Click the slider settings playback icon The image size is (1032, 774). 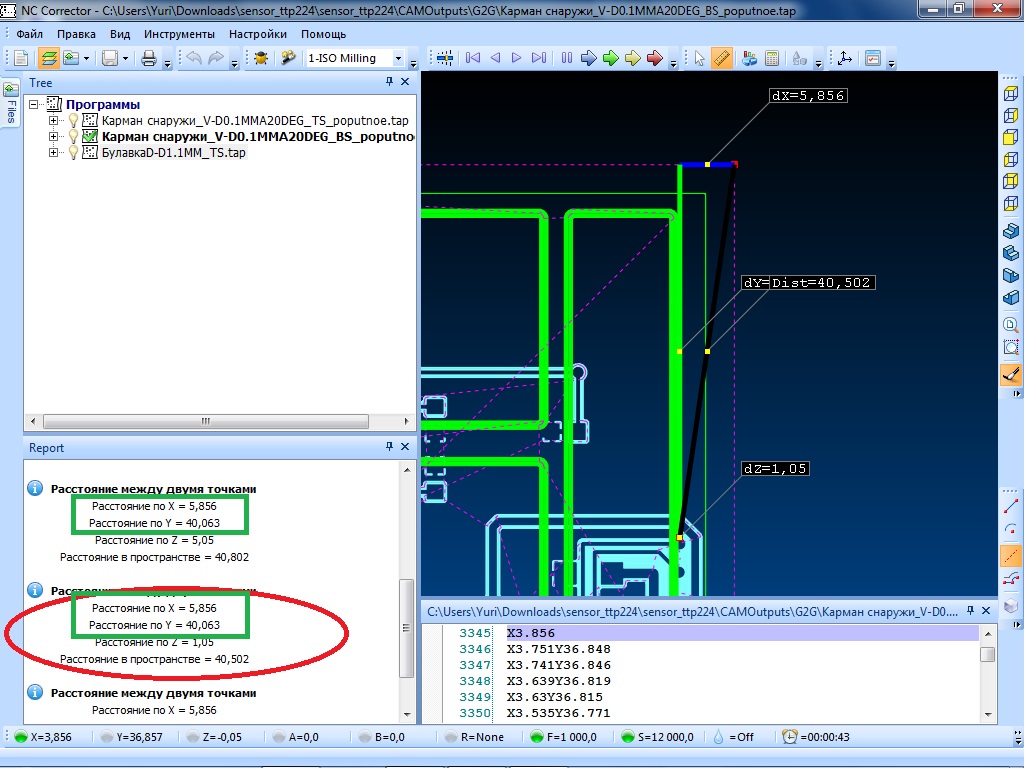click(x=445, y=59)
